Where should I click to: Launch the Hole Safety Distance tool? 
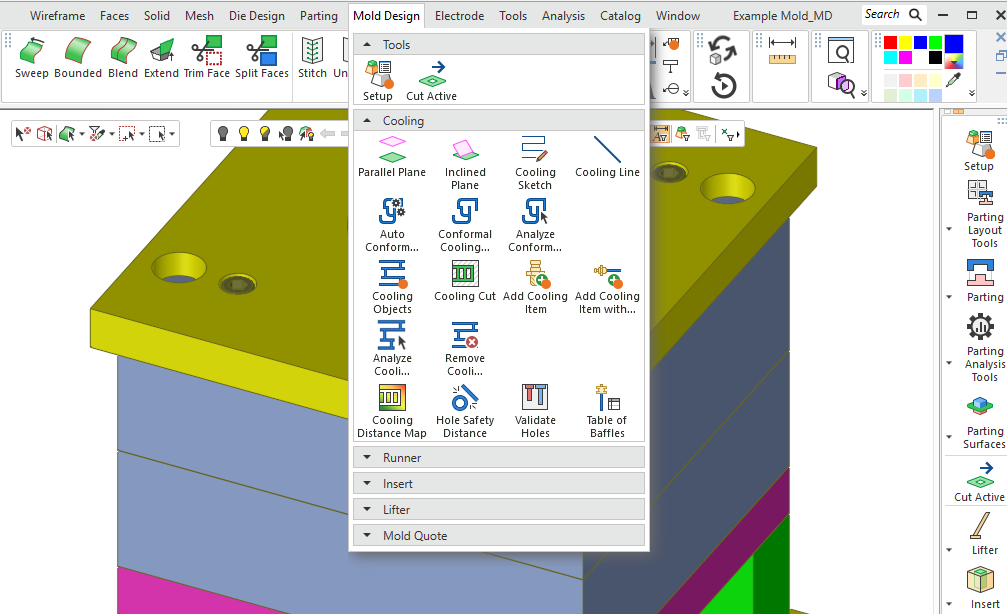[x=465, y=411]
